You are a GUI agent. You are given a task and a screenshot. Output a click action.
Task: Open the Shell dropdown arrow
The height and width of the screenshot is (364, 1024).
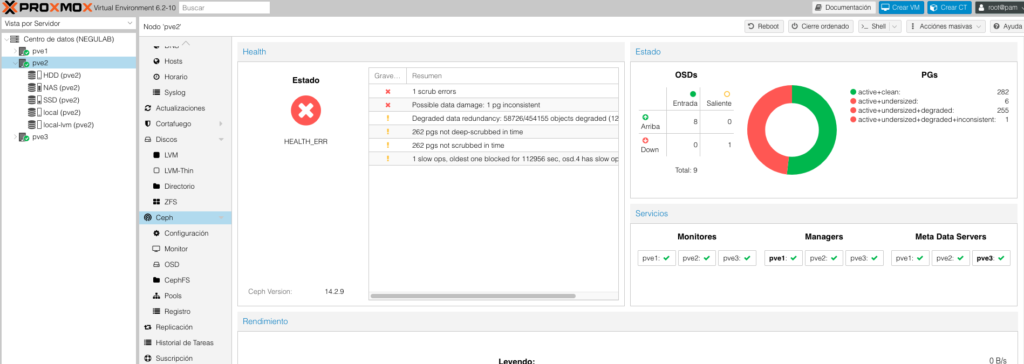point(894,27)
